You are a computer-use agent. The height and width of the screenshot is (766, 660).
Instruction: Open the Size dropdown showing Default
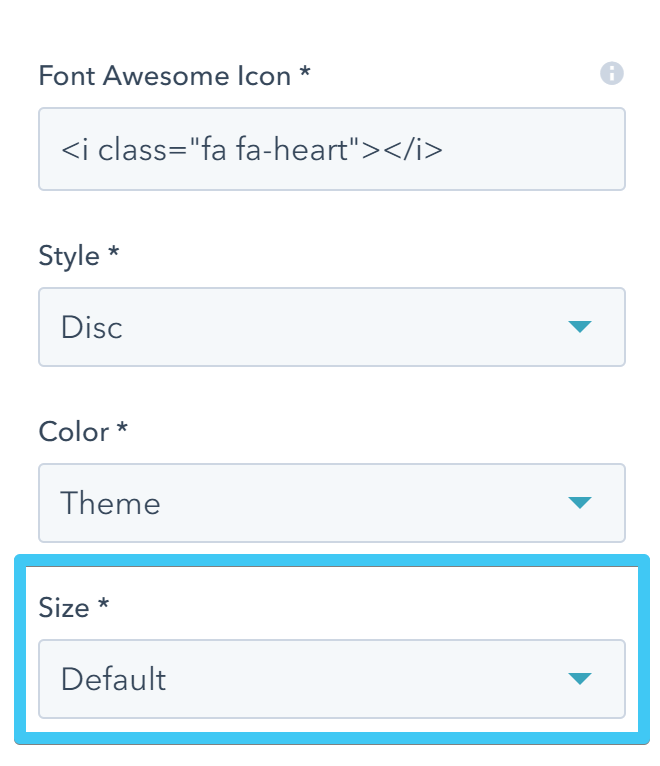pos(331,679)
